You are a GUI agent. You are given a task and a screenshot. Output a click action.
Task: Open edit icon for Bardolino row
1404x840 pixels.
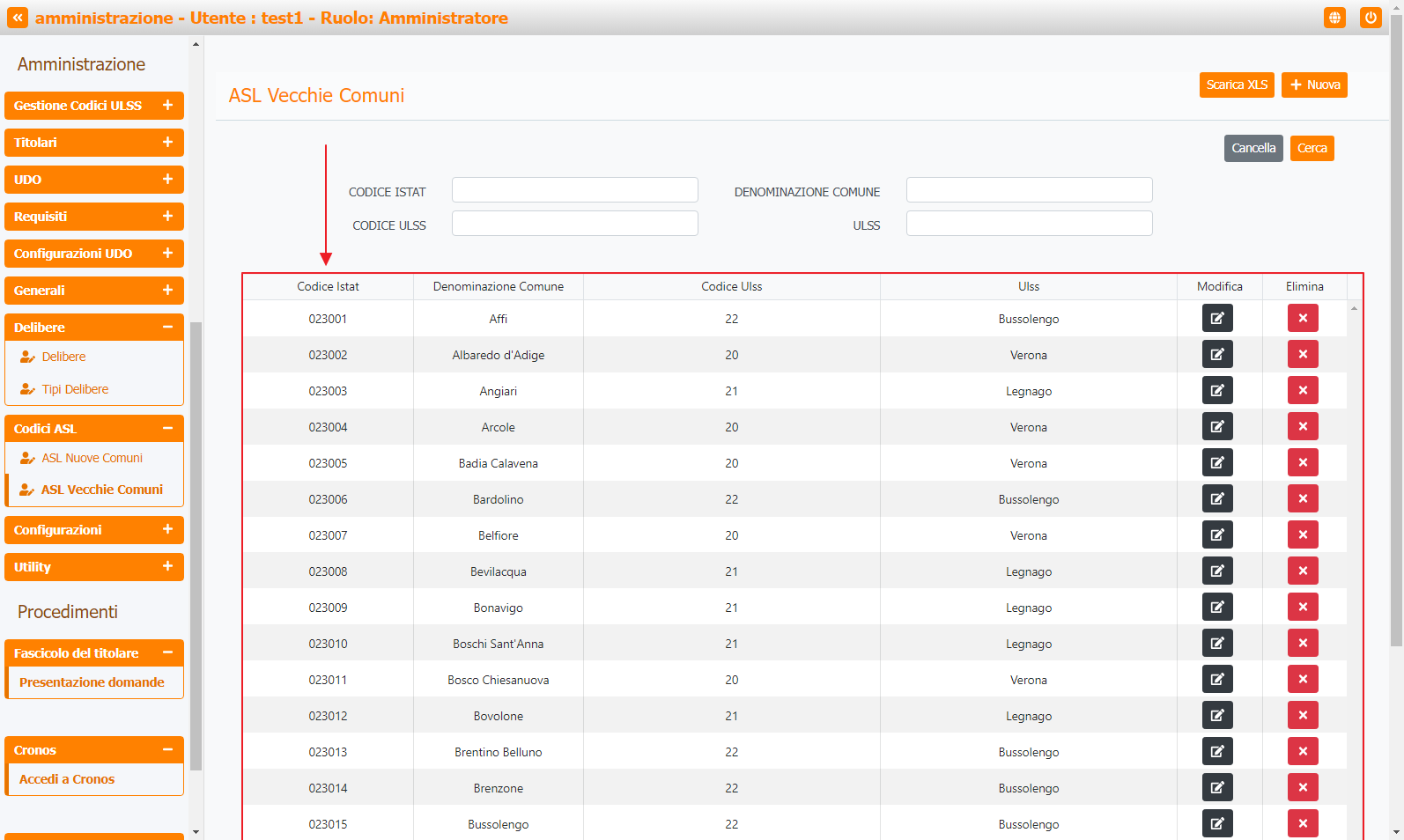point(1216,498)
